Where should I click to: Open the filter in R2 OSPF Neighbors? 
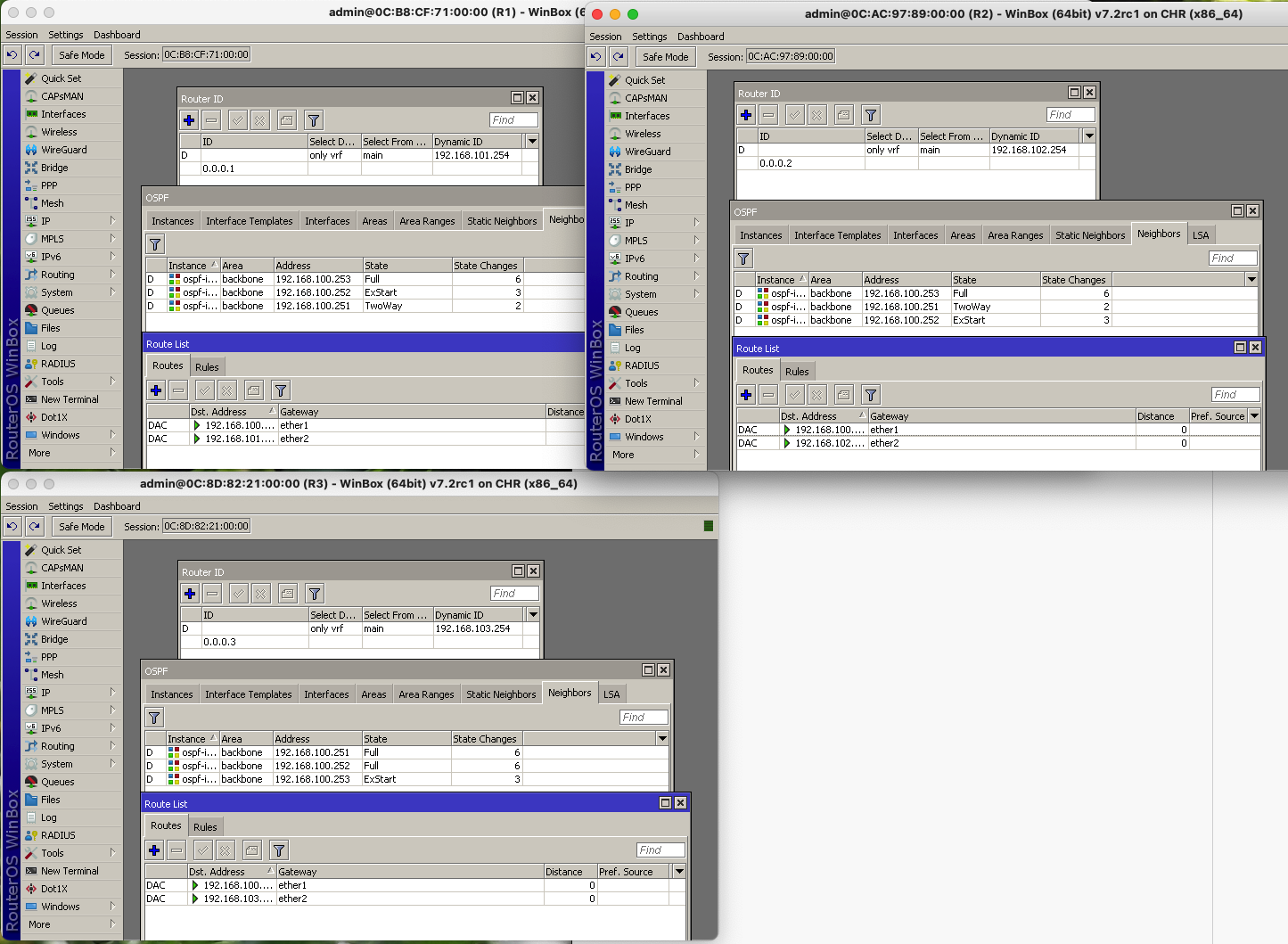[742, 258]
